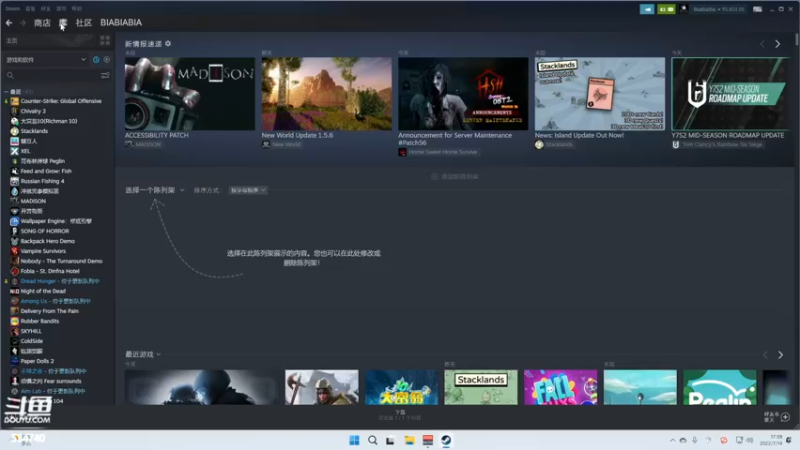This screenshot has height=450, width=800.
Task: Open the BIABIABIA profile tab
Action: (121, 22)
